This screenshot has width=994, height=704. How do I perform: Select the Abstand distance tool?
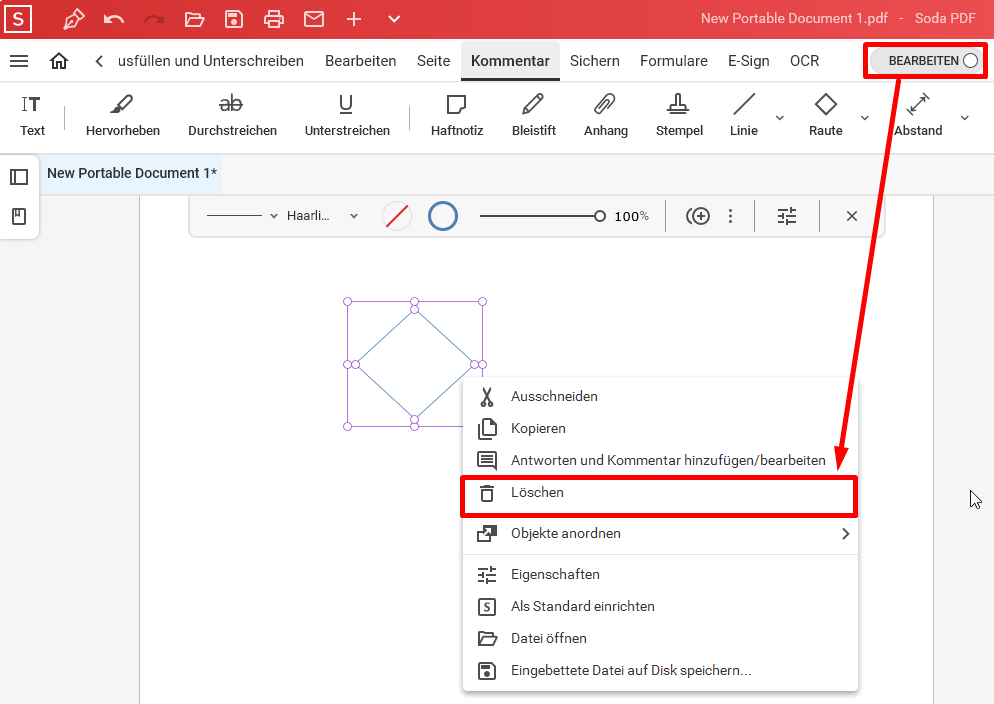tap(918, 116)
